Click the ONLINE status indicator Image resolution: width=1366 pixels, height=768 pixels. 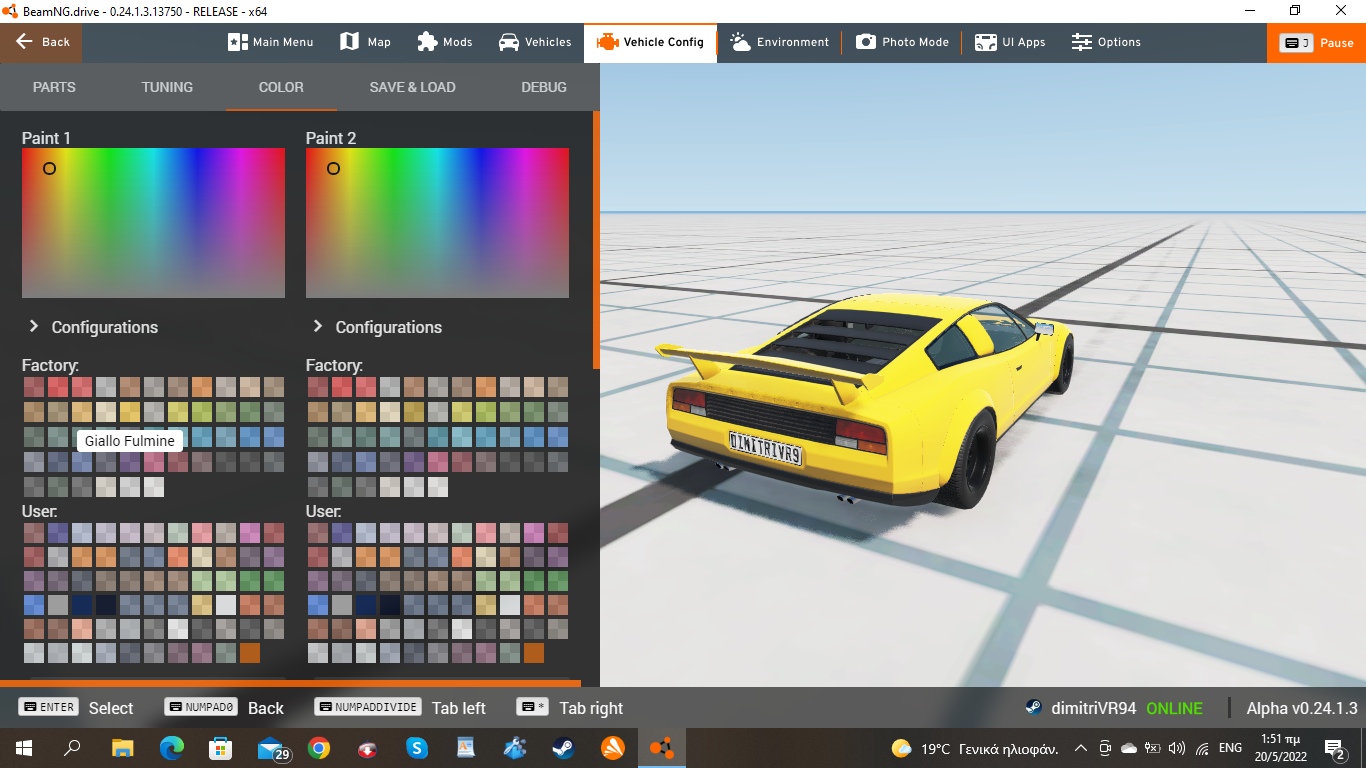tap(1175, 708)
